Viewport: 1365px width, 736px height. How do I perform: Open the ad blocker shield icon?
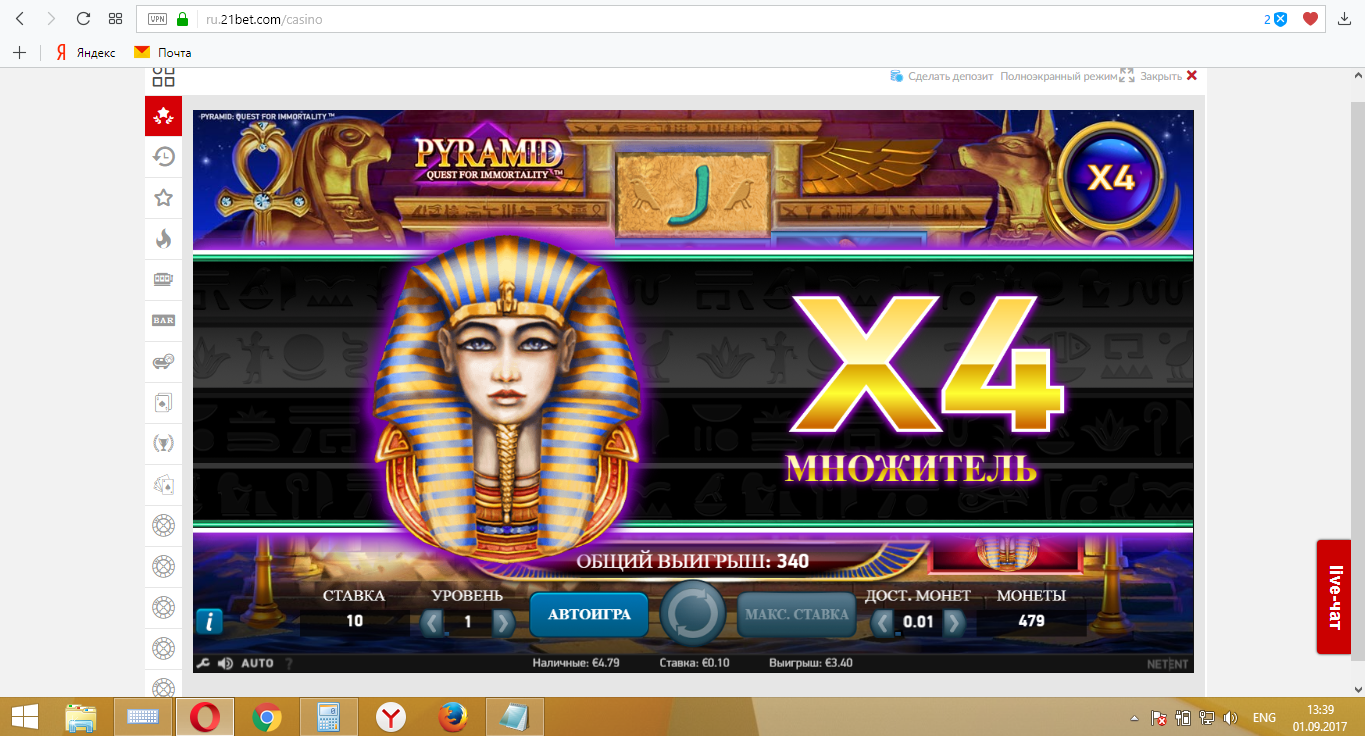[x=1279, y=19]
